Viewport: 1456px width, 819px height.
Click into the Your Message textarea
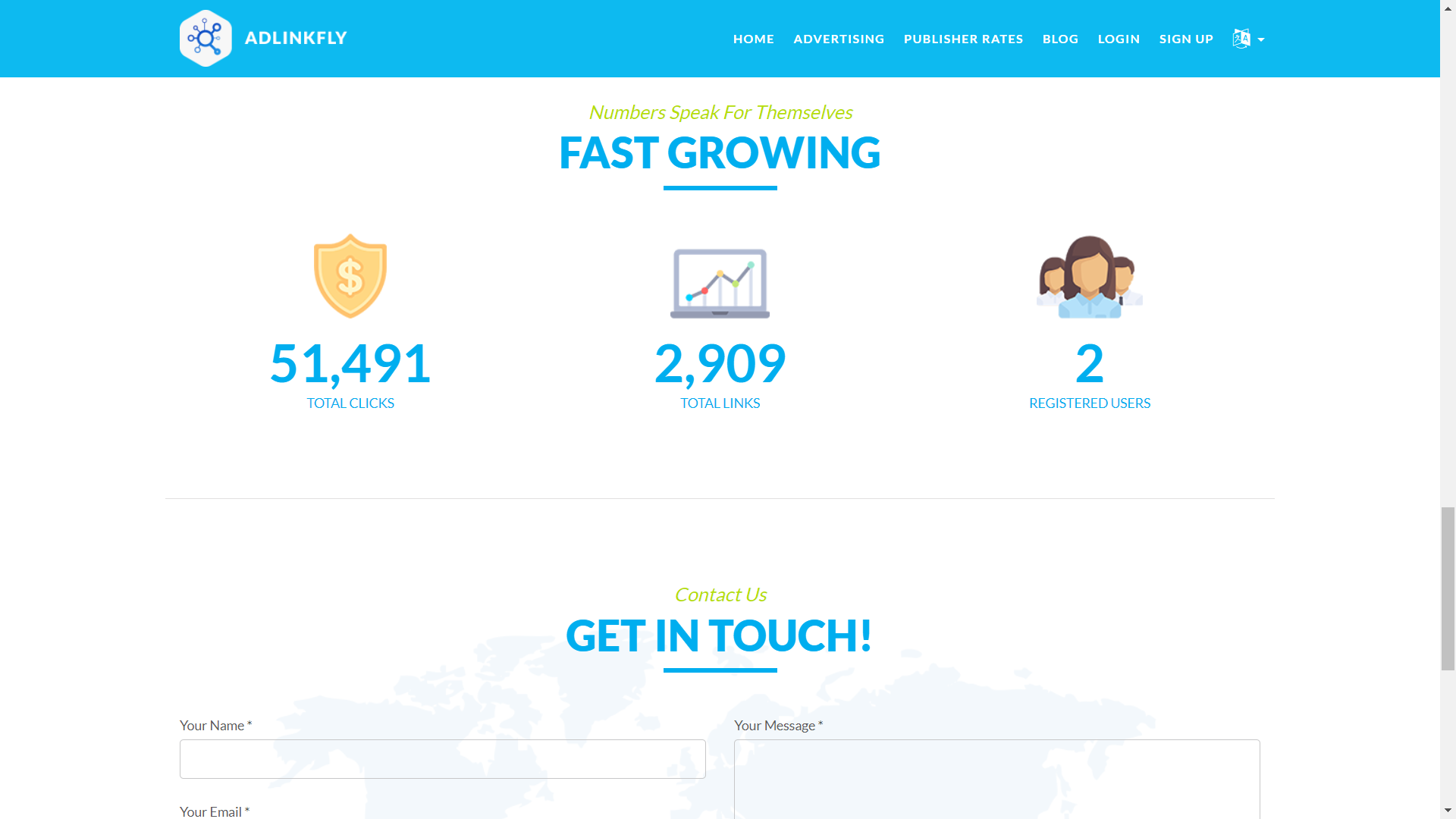(996, 780)
